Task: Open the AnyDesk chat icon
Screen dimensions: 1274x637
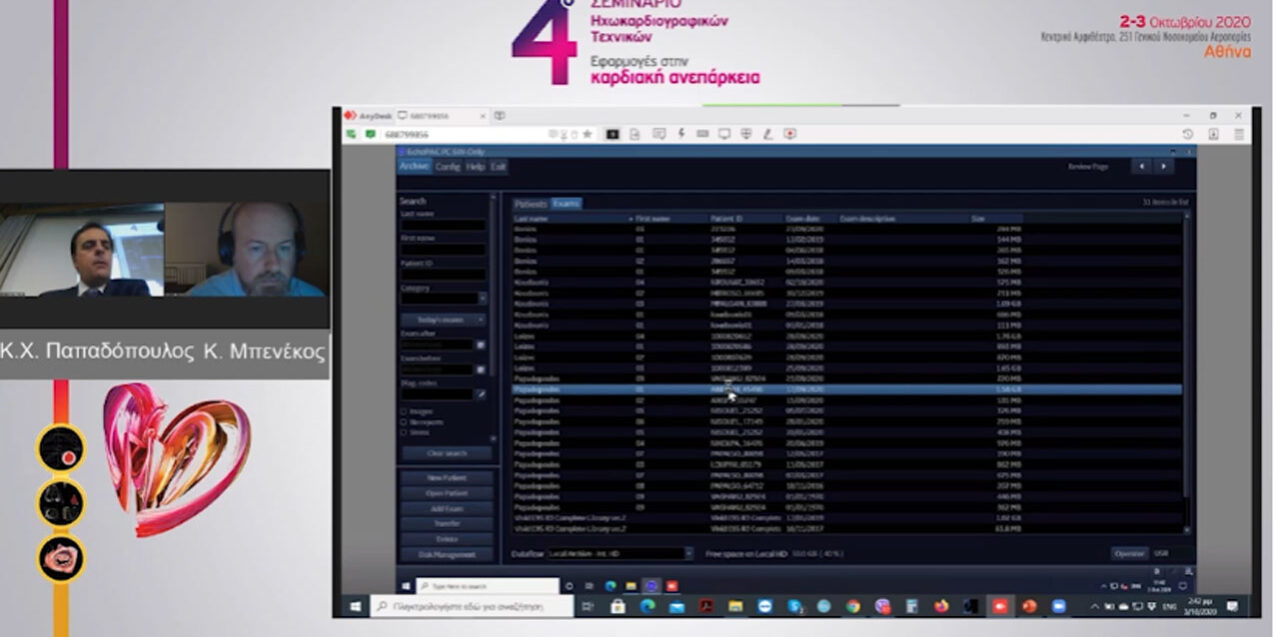Action: [659, 133]
